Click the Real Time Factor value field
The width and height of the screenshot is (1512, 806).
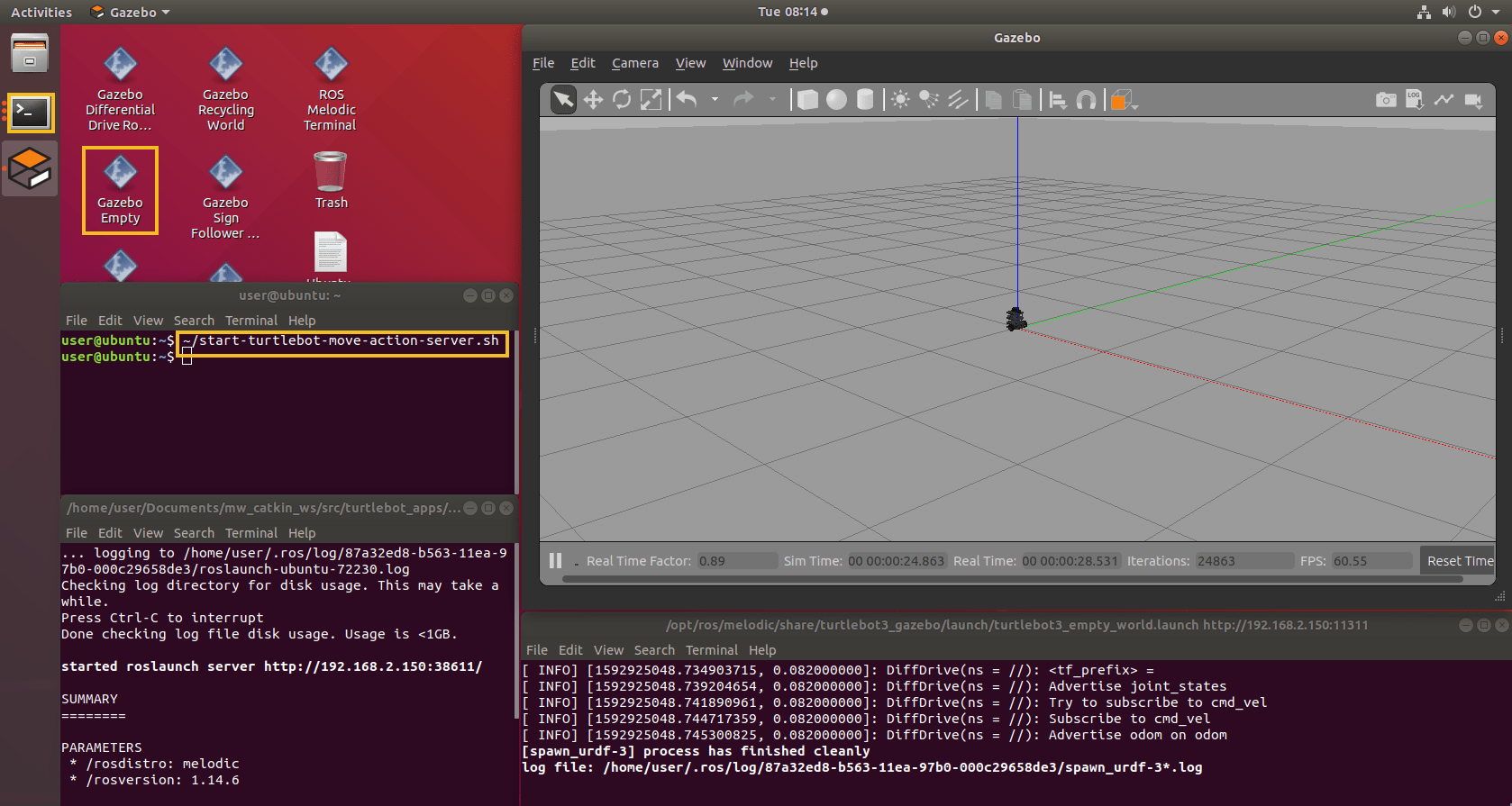(x=736, y=561)
